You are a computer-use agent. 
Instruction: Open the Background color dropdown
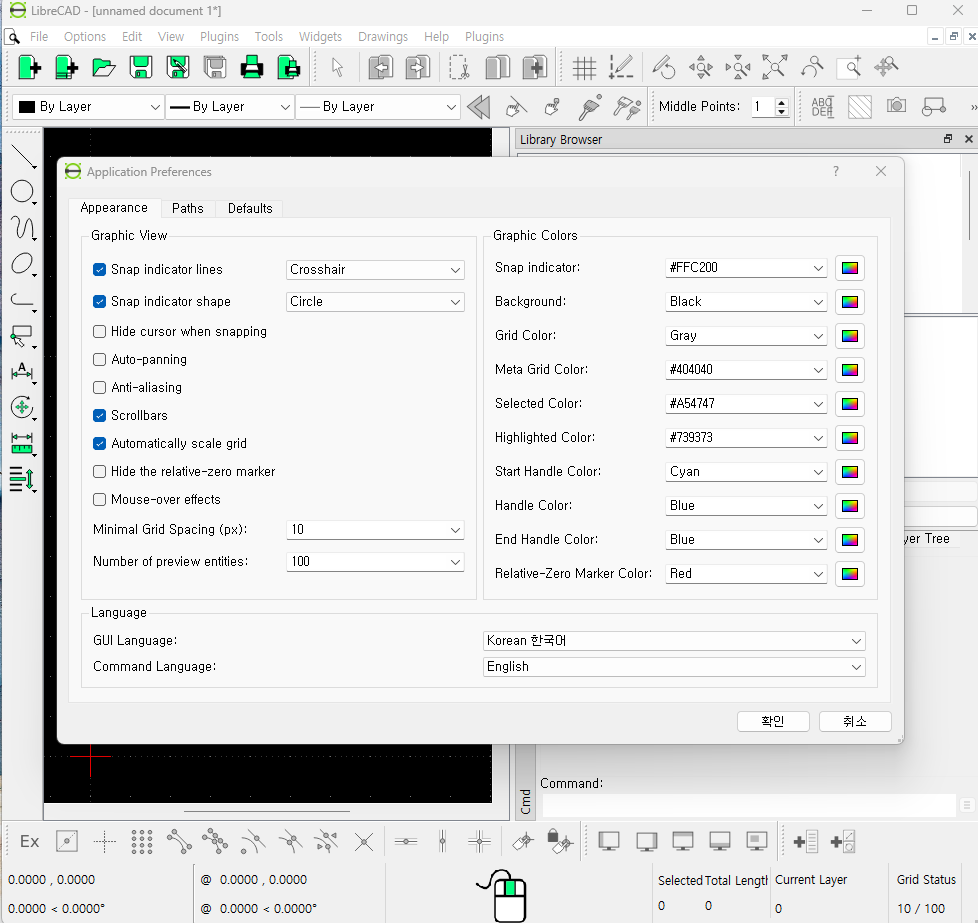[x=747, y=302]
